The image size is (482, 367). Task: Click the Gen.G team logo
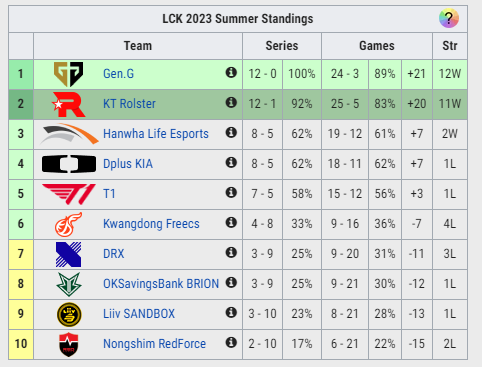68,74
